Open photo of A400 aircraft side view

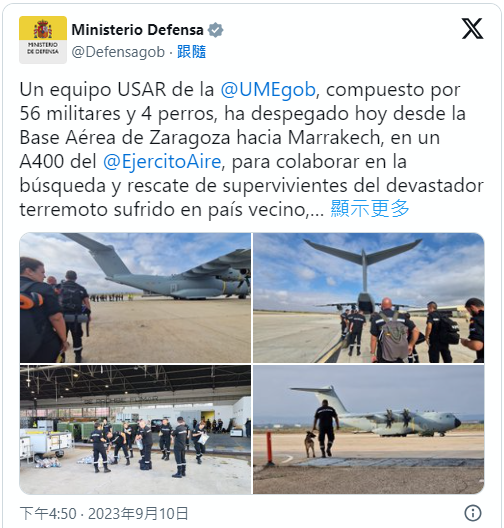click(x=135, y=298)
